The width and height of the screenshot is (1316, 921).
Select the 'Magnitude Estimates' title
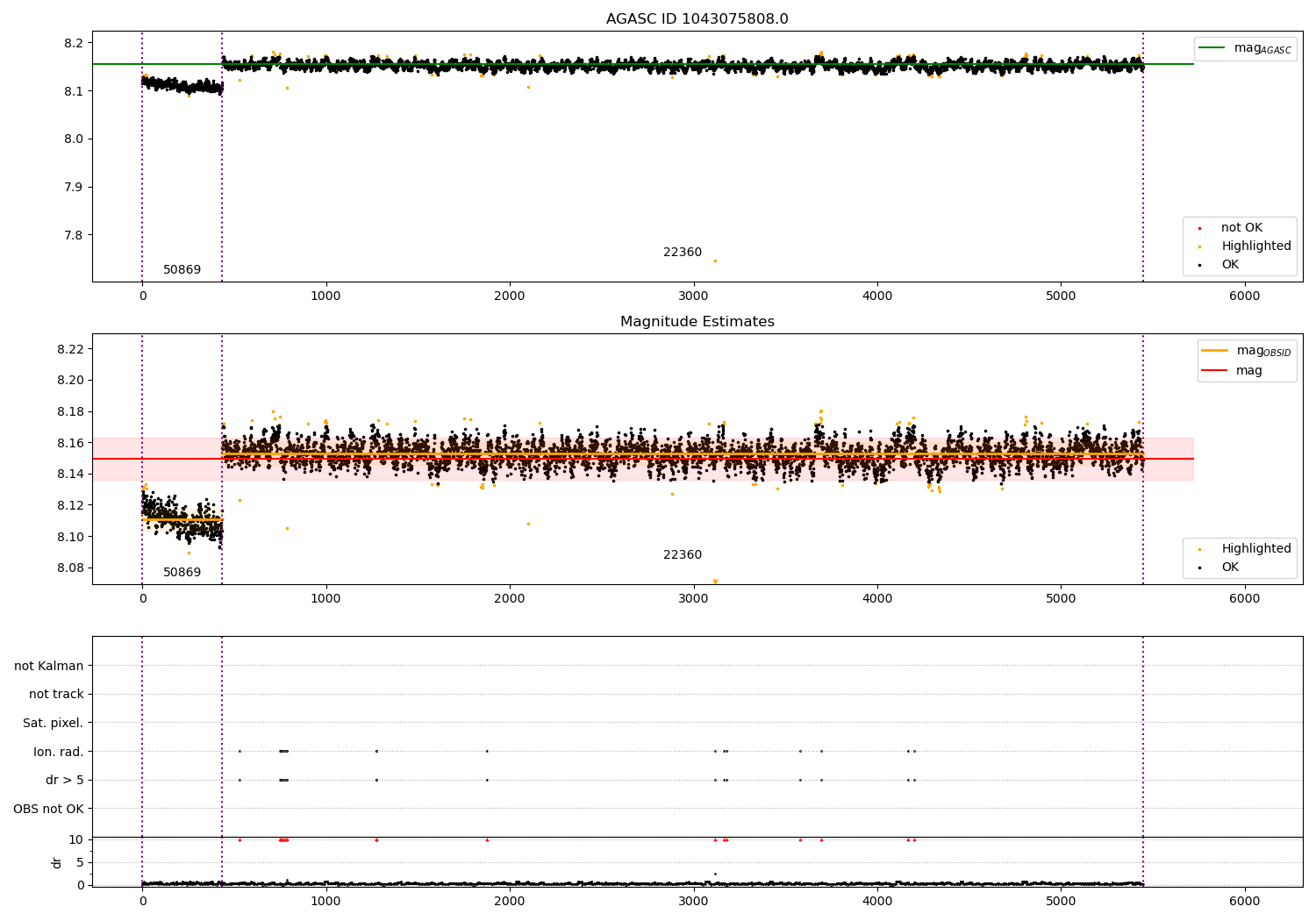(x=697, y=322)
